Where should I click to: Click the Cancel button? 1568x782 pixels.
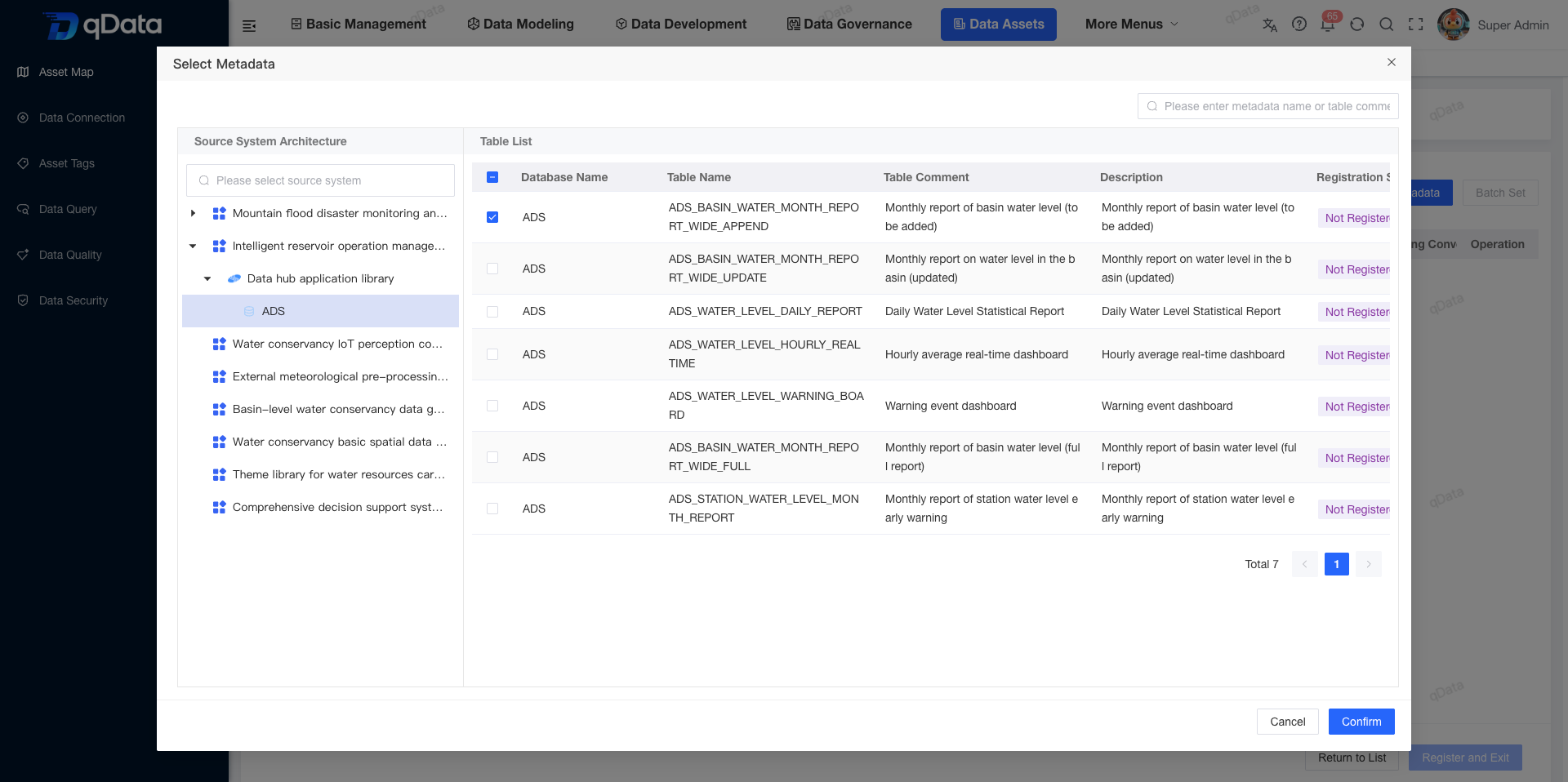(1288, 722)
